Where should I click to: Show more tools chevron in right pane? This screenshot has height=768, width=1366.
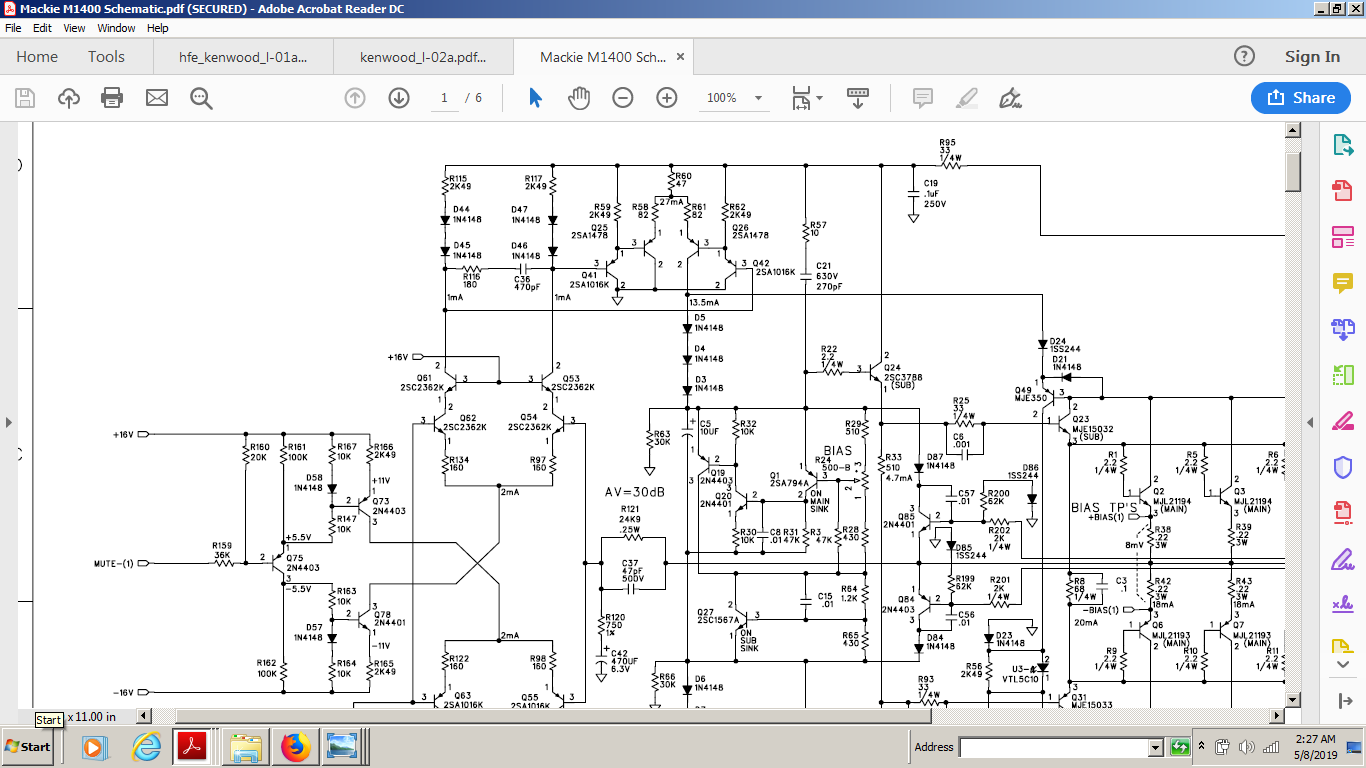click(x=1343, y=665)
